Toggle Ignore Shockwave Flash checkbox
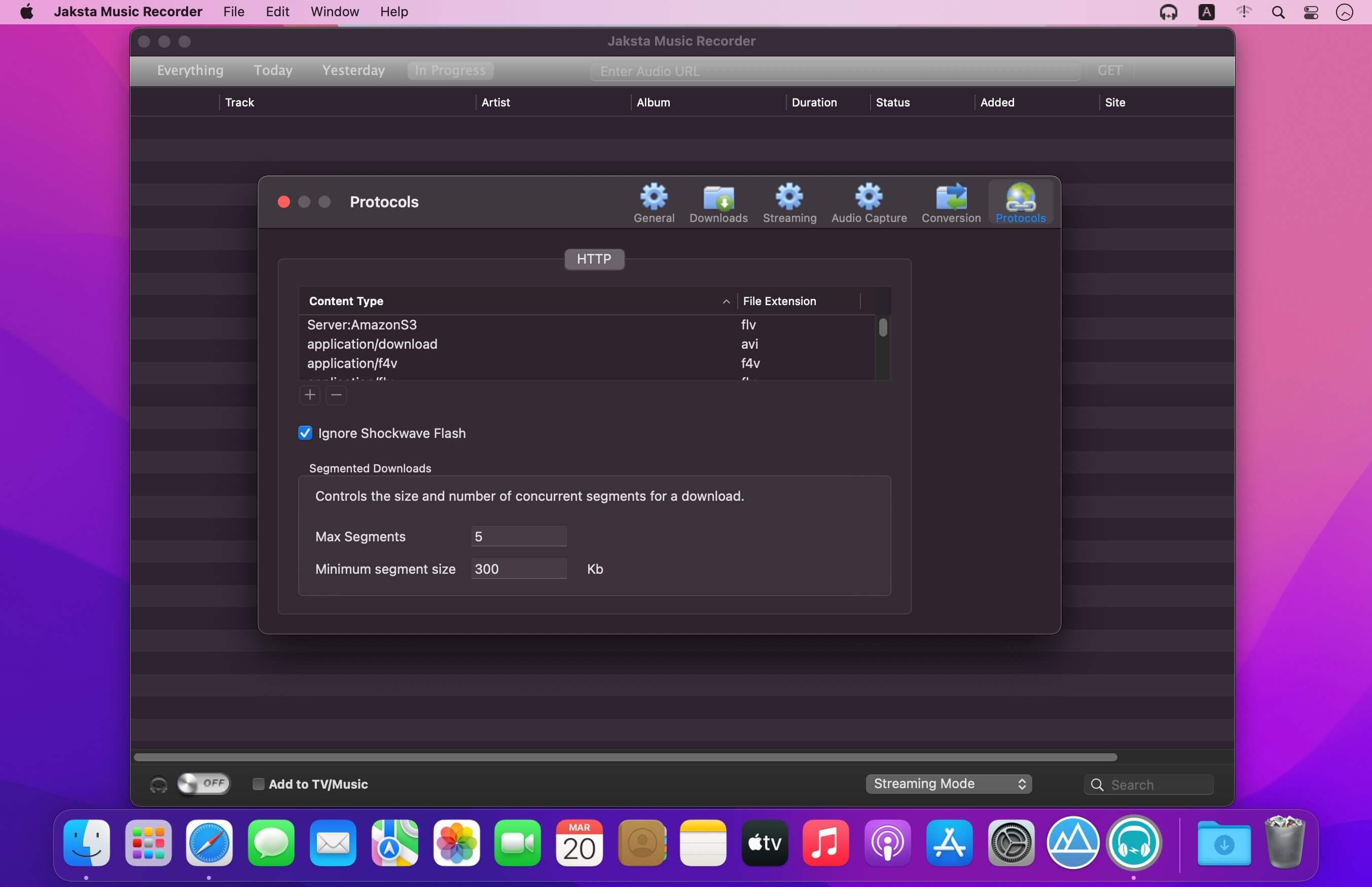 [306, 433]
